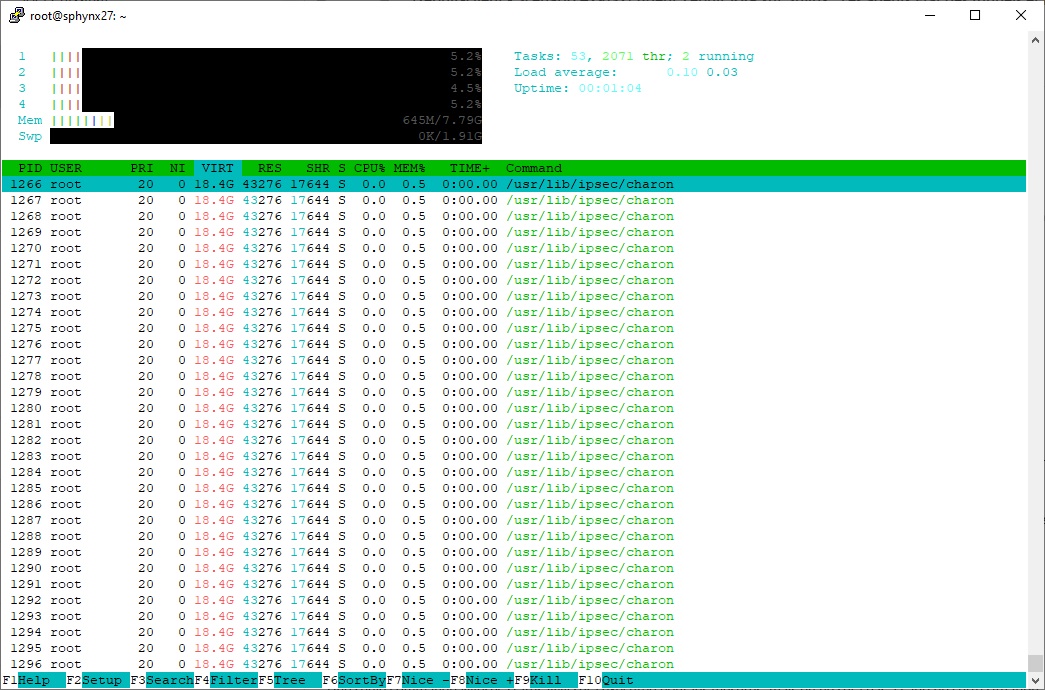Screen dimensions: 1045x690
Task: Click the PuTTY icon in title bar
Action: 17,15
